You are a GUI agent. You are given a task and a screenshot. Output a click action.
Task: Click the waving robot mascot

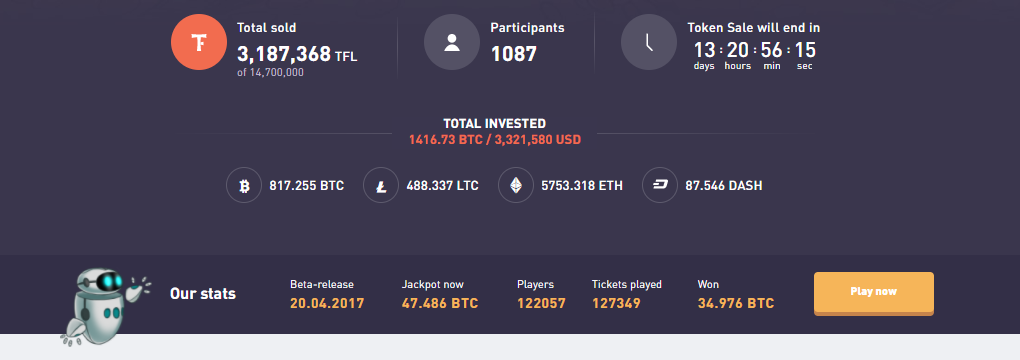coord(104,305)
